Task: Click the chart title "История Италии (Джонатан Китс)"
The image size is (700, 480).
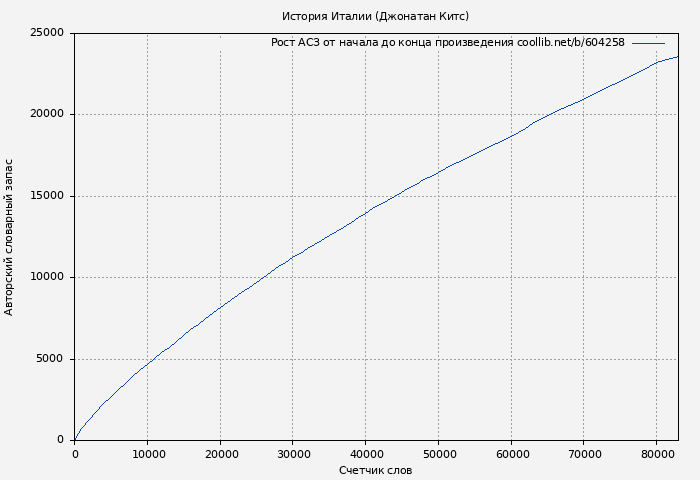Action: (x=375, y=16)
